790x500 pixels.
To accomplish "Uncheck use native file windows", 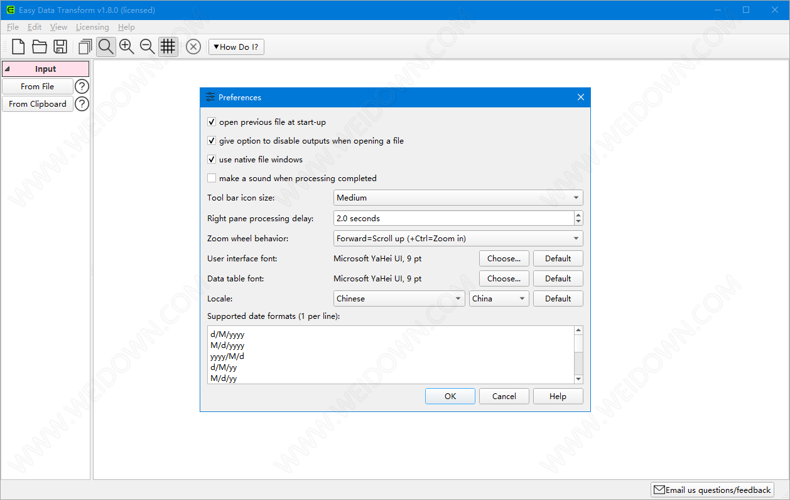I will click(212, 159).
